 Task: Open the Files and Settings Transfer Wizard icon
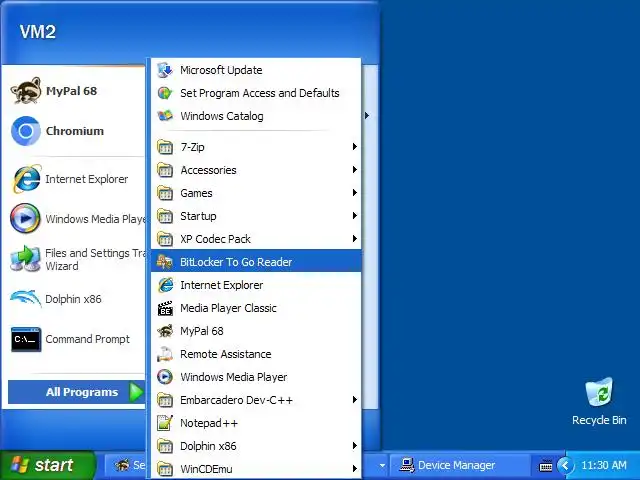pos(25,259)
